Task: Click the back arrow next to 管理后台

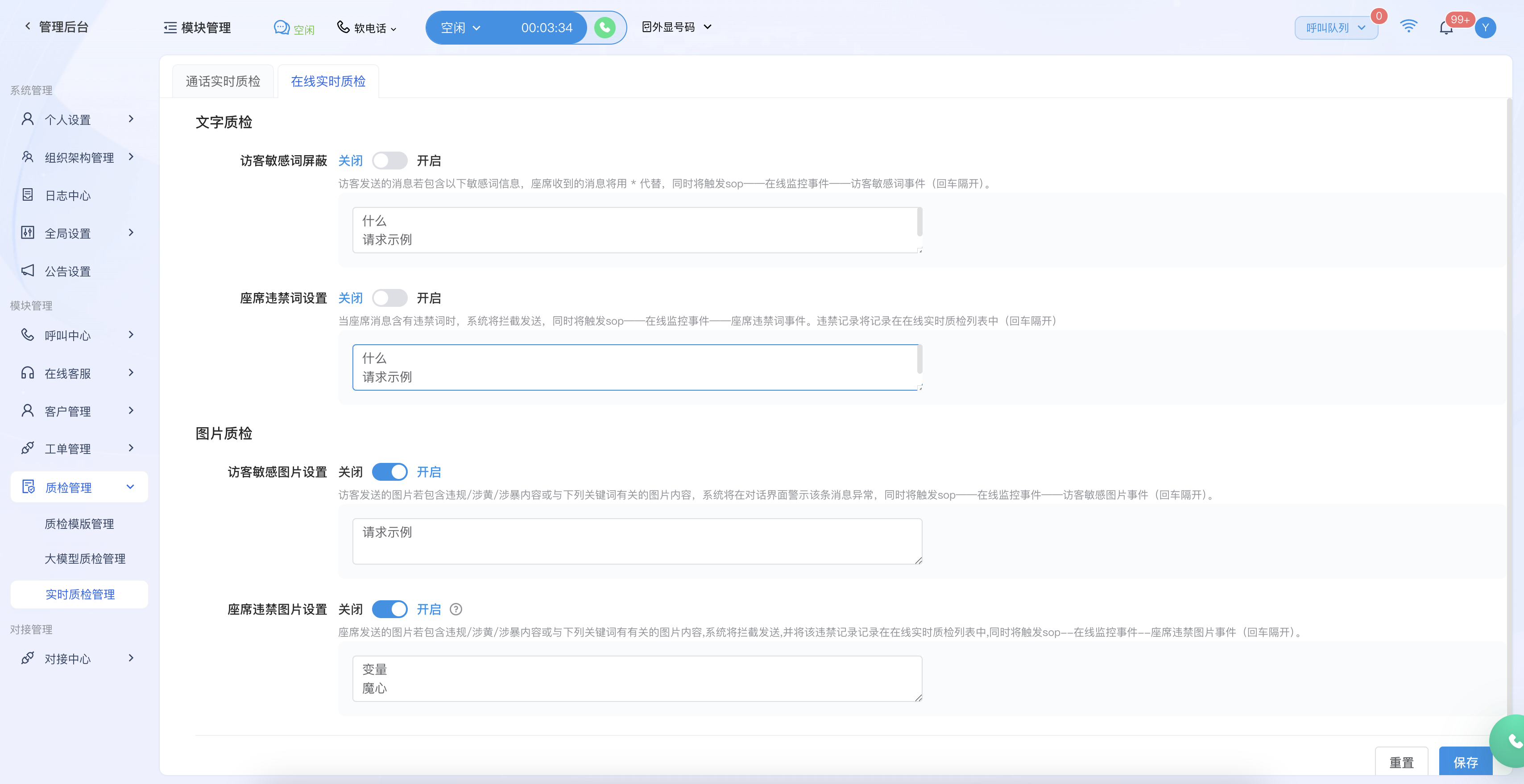Action: pyautogui.click(x=27, y=26)
